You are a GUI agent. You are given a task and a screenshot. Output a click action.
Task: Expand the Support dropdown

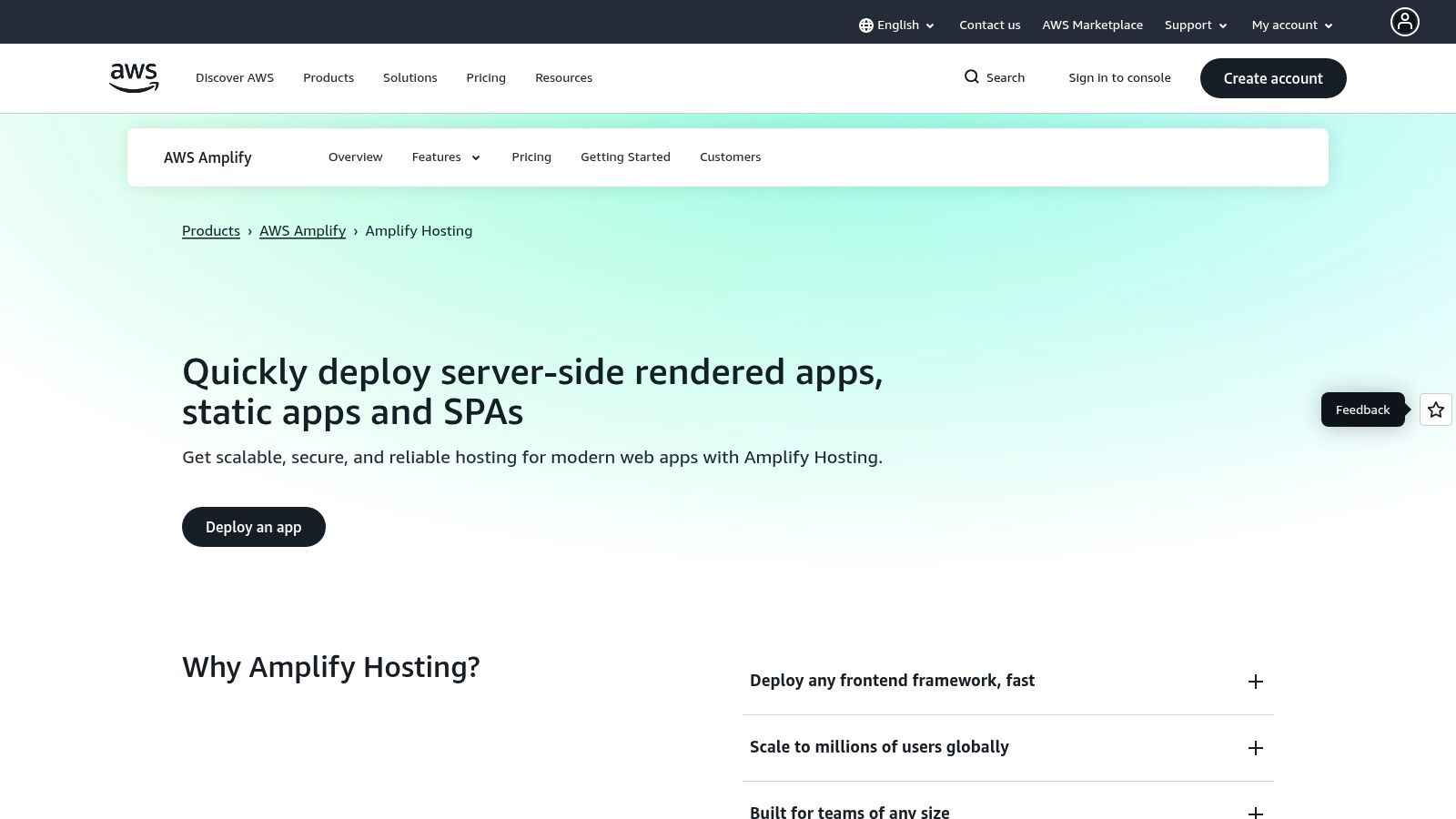pos(1195,25)
